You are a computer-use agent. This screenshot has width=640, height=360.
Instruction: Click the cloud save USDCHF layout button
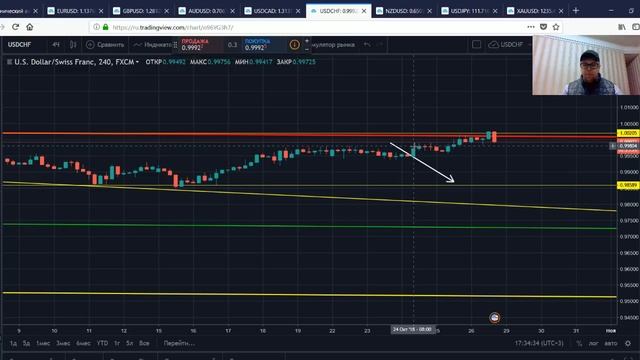point(506,44)
